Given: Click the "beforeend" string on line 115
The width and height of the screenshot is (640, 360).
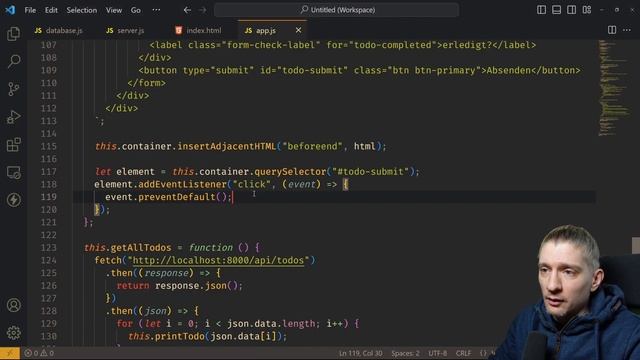Looking at the screenshot, I should (x=312, y=146).
